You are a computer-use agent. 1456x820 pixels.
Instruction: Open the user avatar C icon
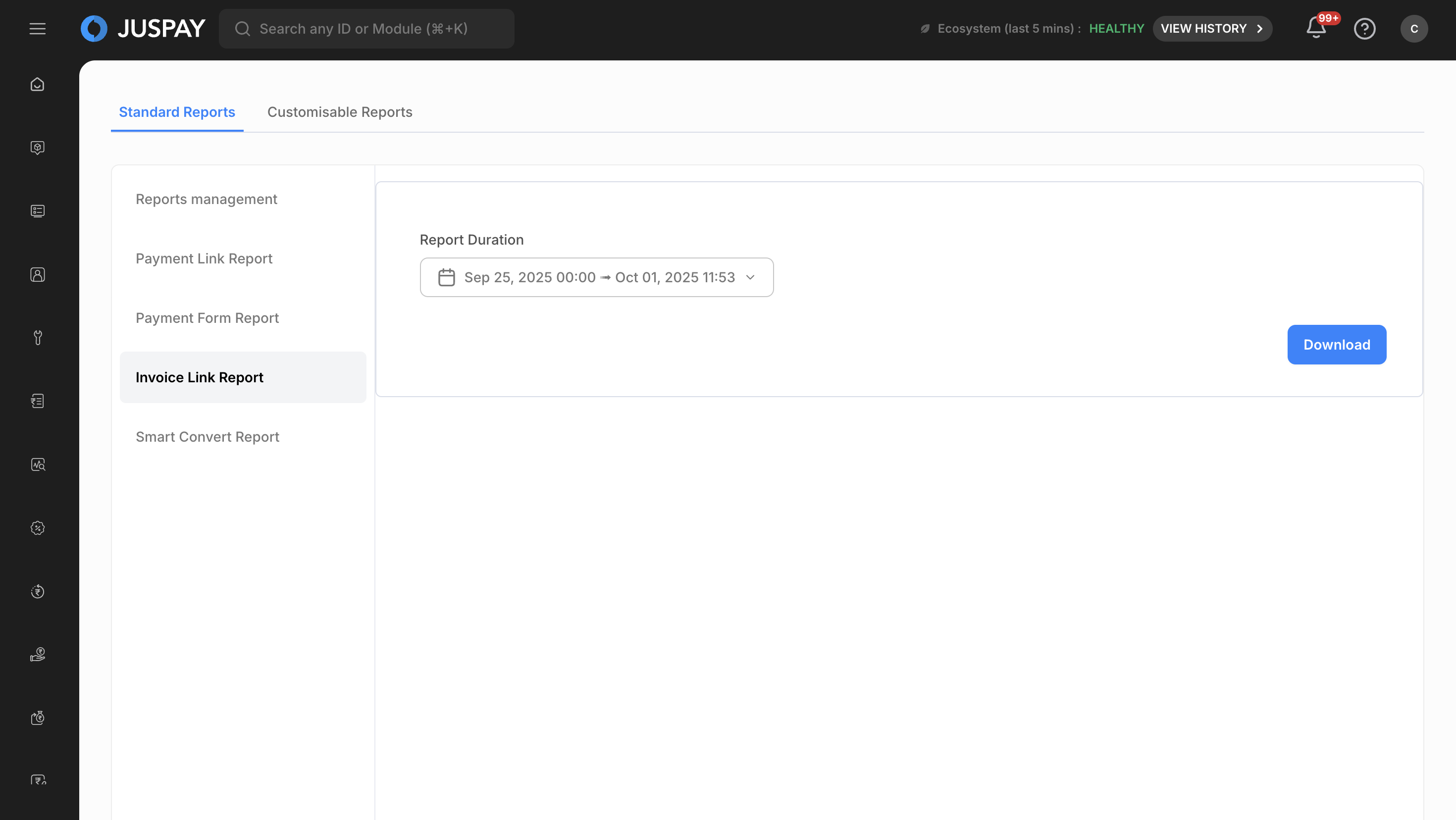tap(1413, 29)
